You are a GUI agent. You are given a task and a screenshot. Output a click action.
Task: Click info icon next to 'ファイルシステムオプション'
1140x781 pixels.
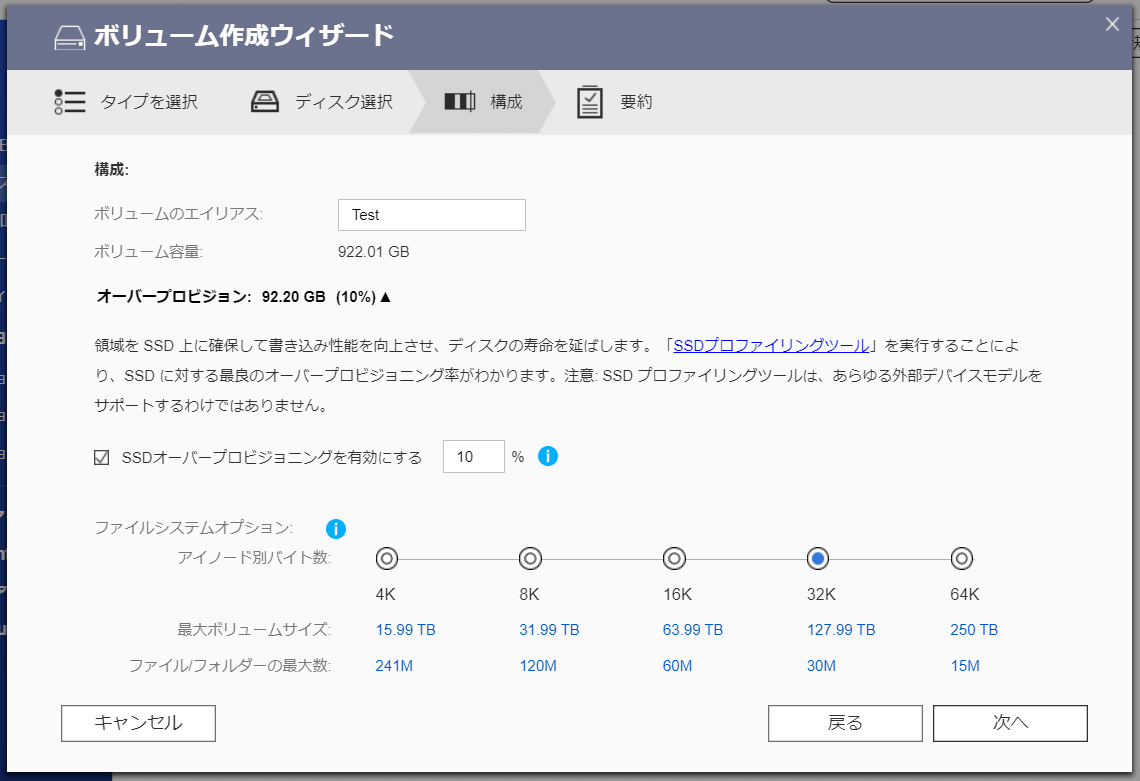336,528
